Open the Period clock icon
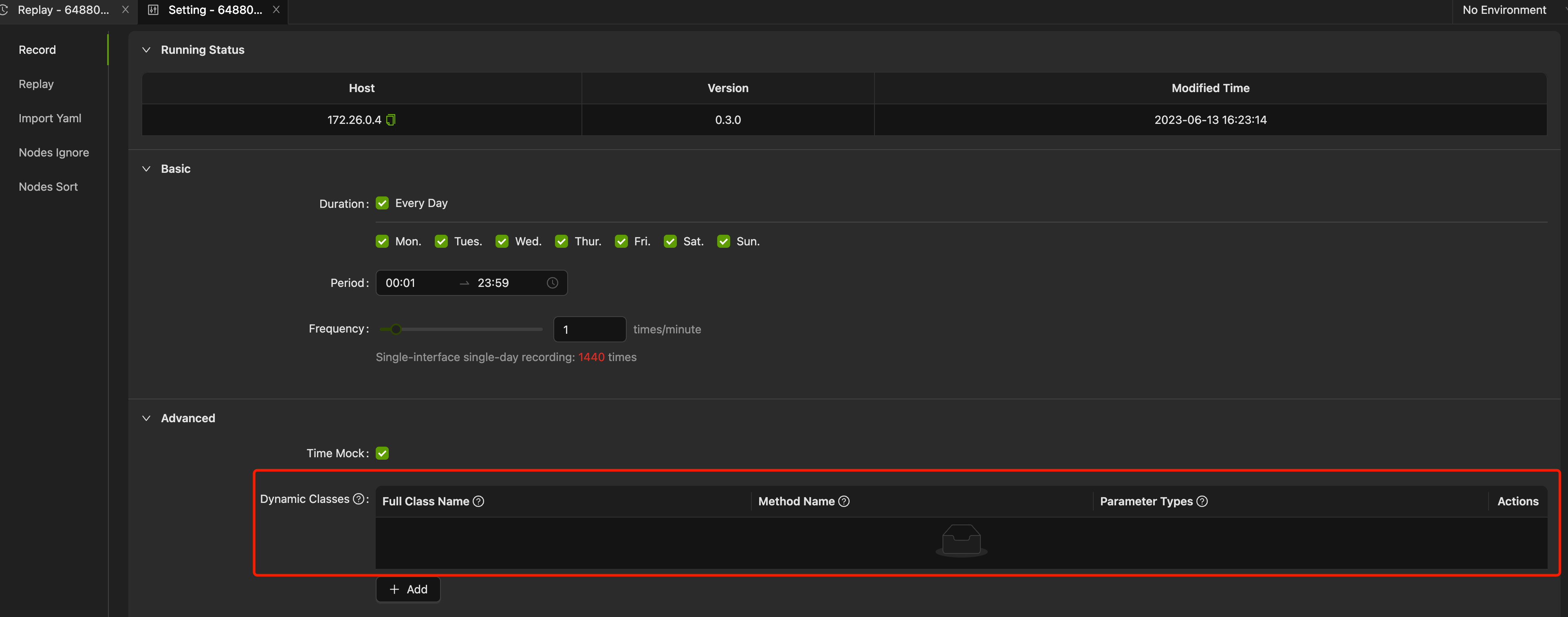 click(x=552, y=283)
